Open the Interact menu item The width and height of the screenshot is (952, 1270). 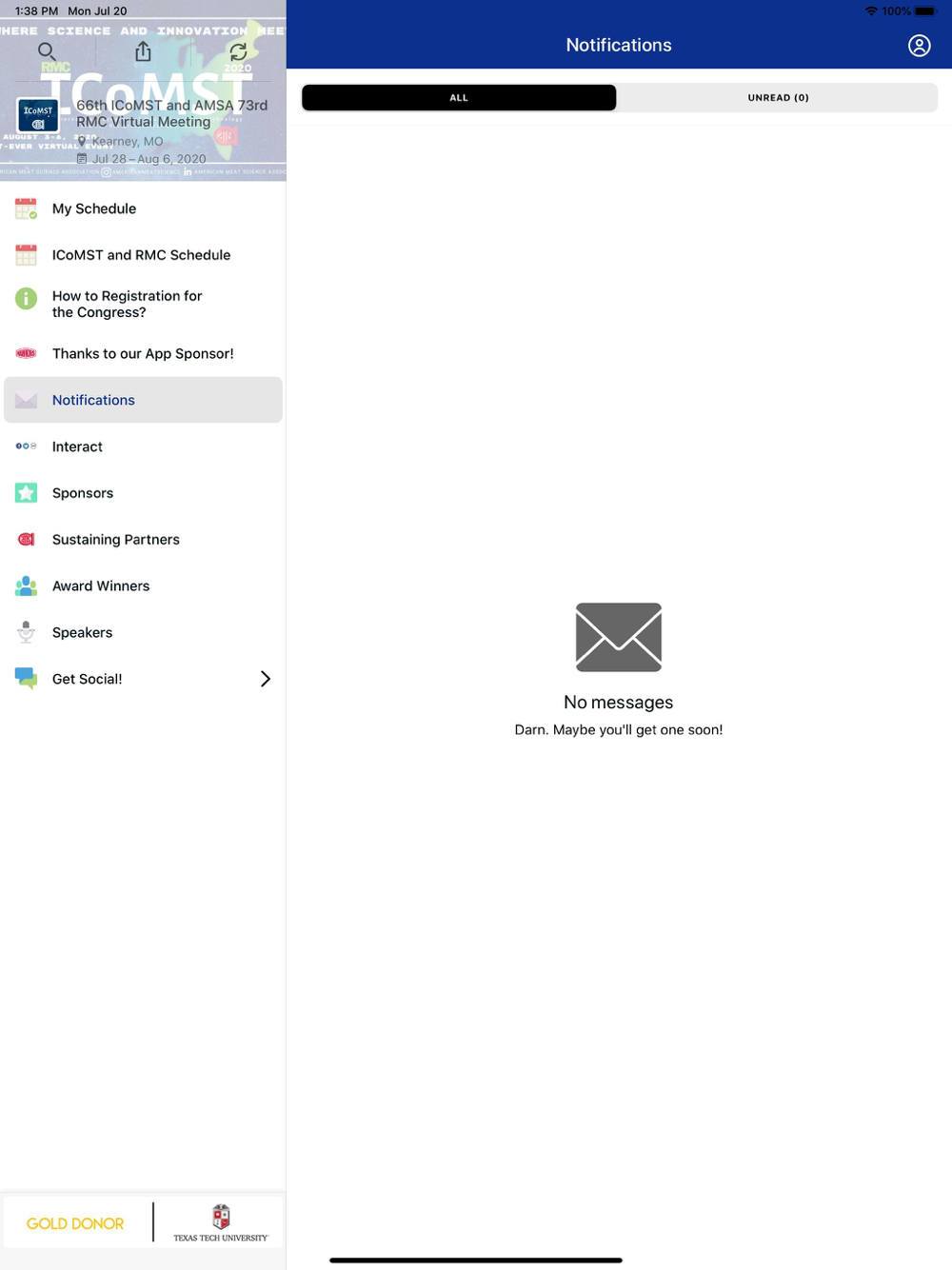143,446
